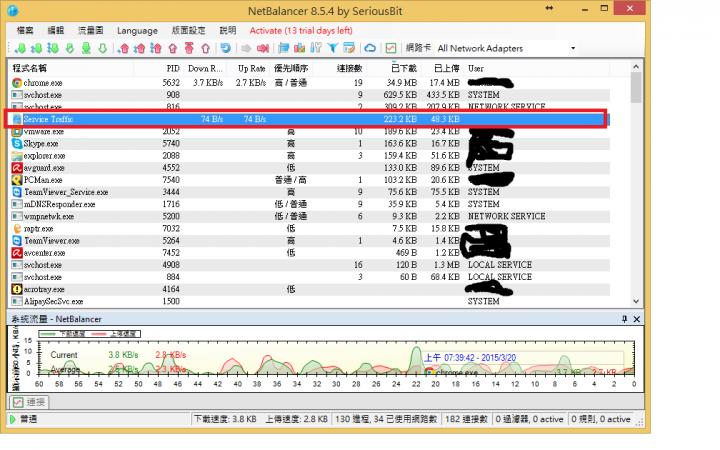Image resolution: width=720 pixels, height=450 pixels.
Task: Sort by 程式名稱 column header
Action: point(72,68)
